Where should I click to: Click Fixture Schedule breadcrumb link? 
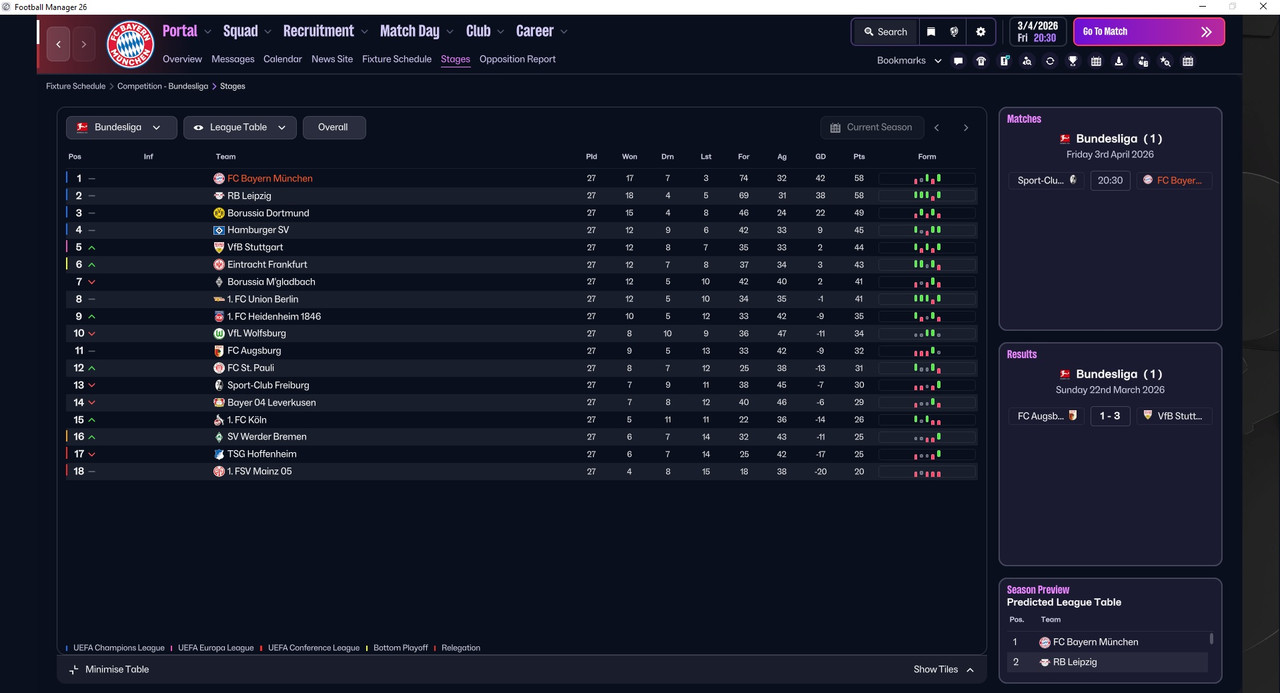(x=76, y=87)
